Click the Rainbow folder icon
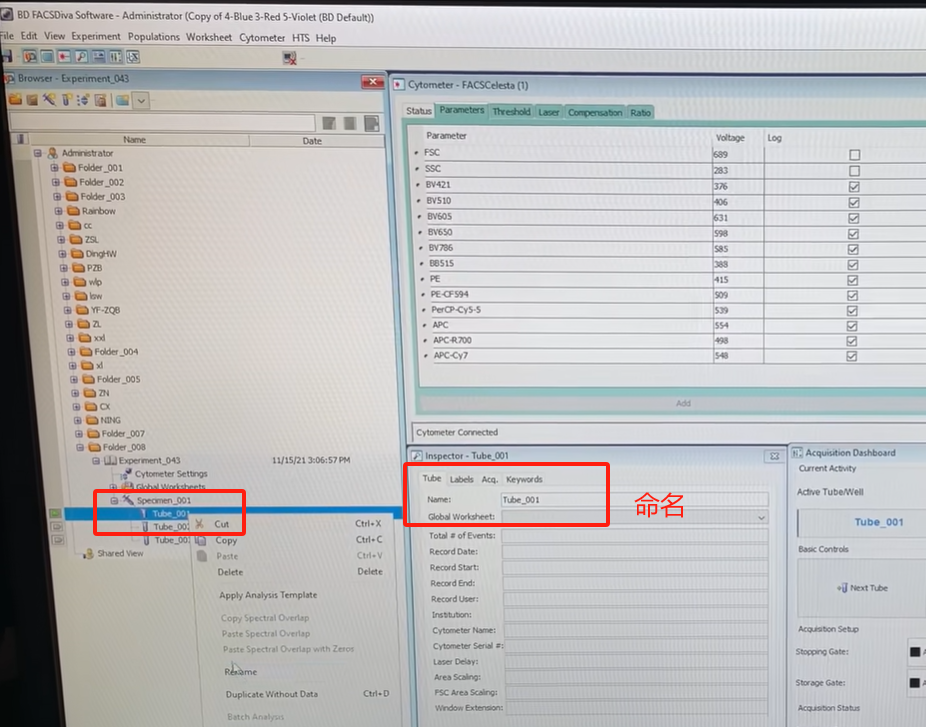The image size is (926, 727). [x=73, y=211]
